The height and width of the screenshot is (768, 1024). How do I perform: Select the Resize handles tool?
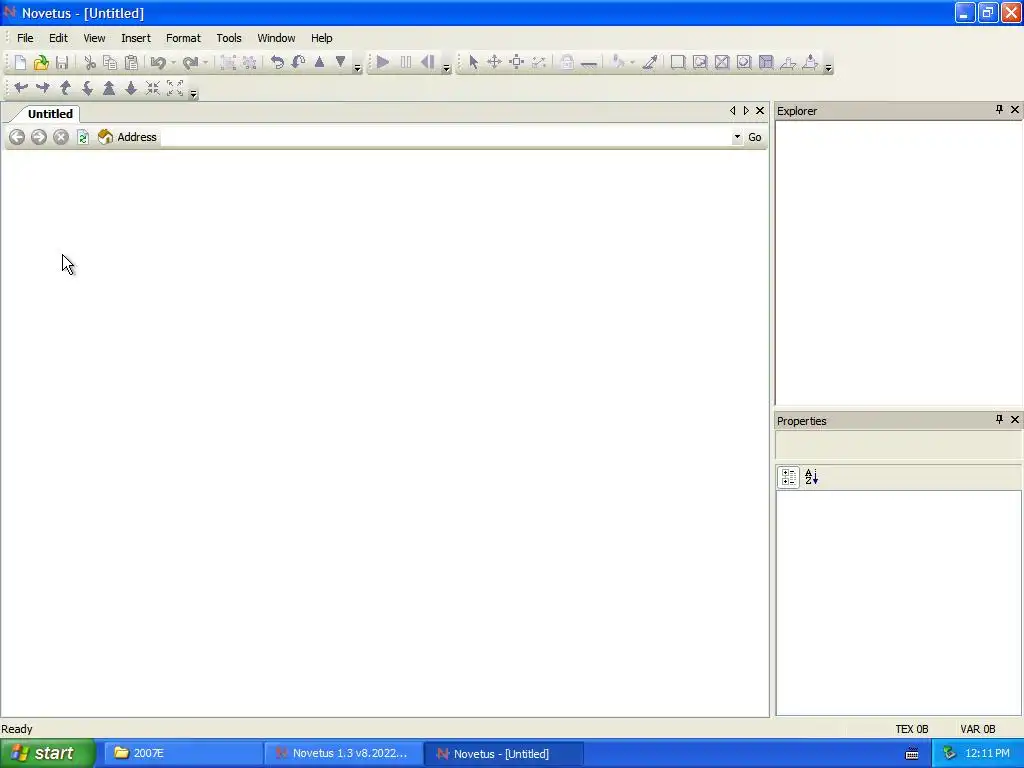[517, 63]
